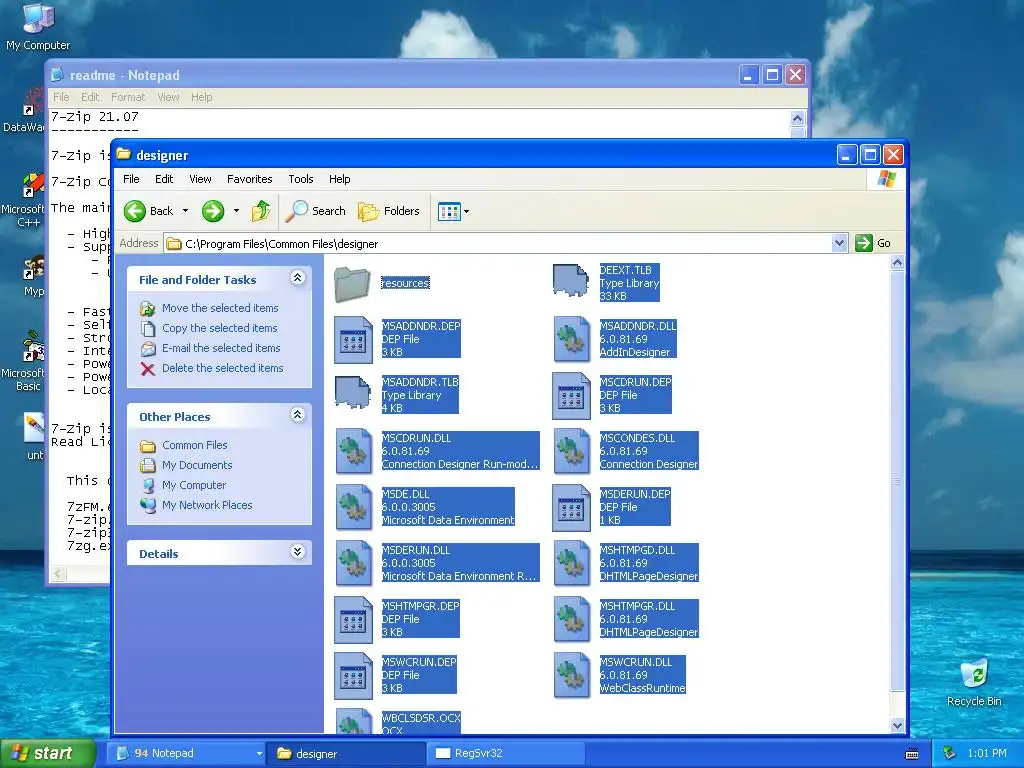Switch to RegSvr32 in the taskbar

[505, 754]
